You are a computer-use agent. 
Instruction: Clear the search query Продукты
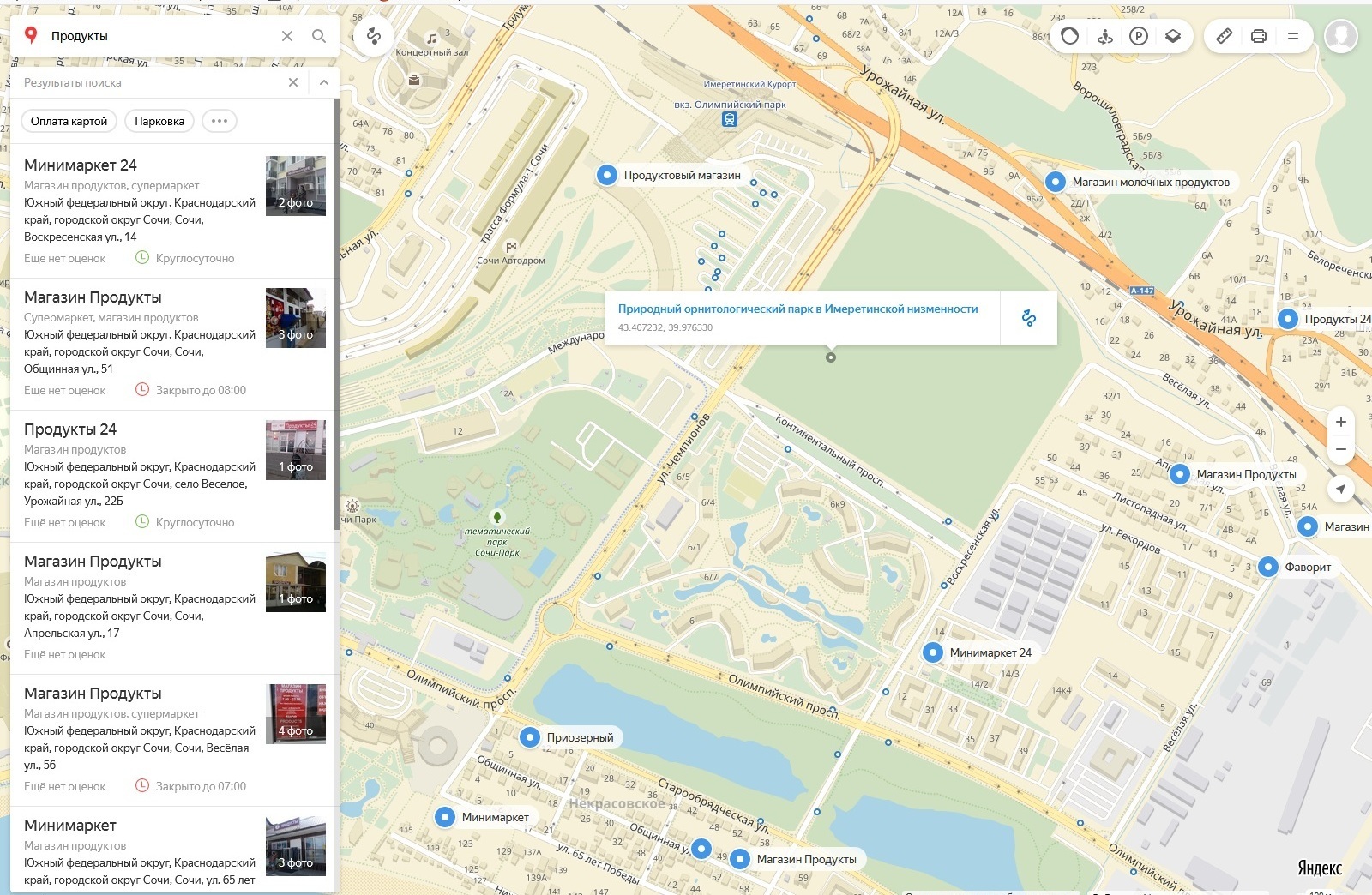tap(287, 36)
